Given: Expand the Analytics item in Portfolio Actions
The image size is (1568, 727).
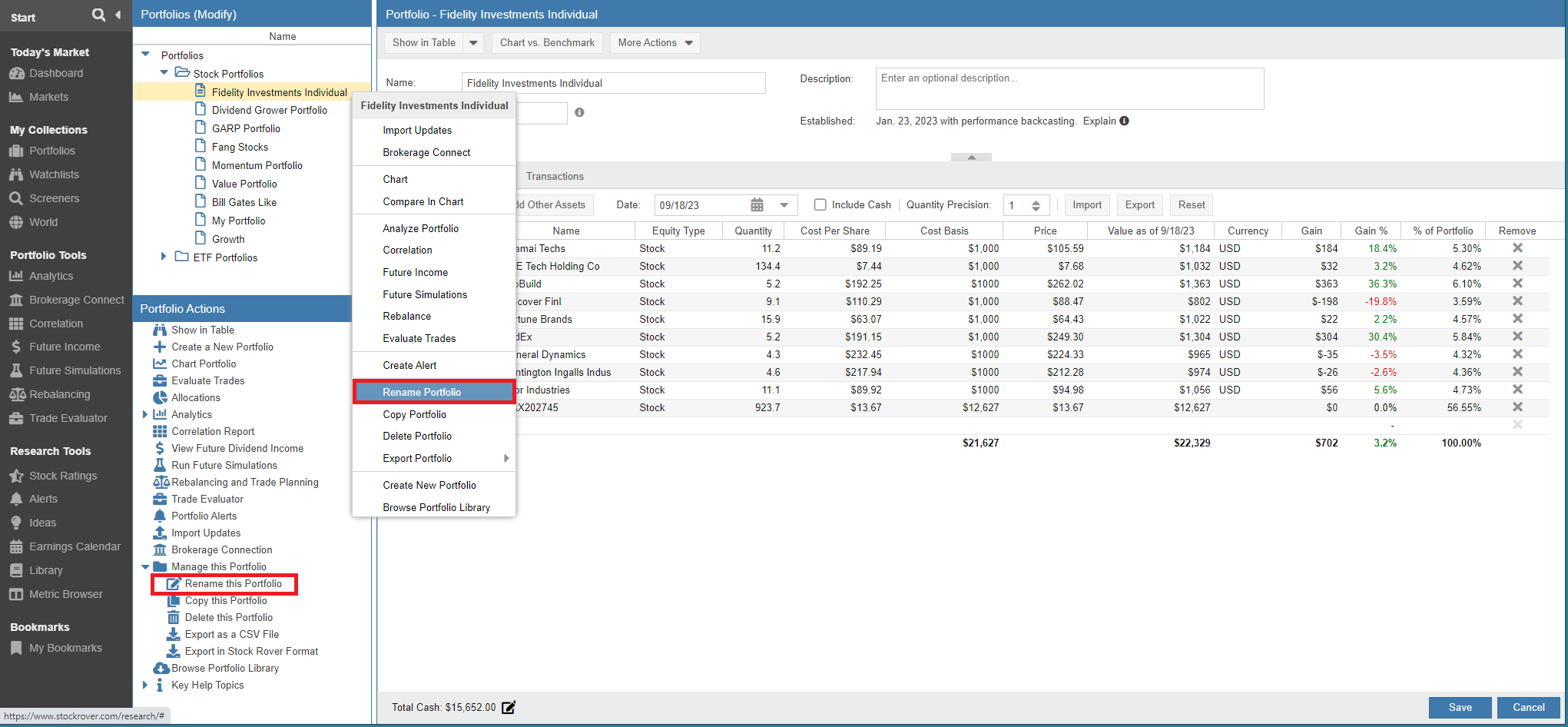Looking at the screenshot, I should click(x=144, y=414).
